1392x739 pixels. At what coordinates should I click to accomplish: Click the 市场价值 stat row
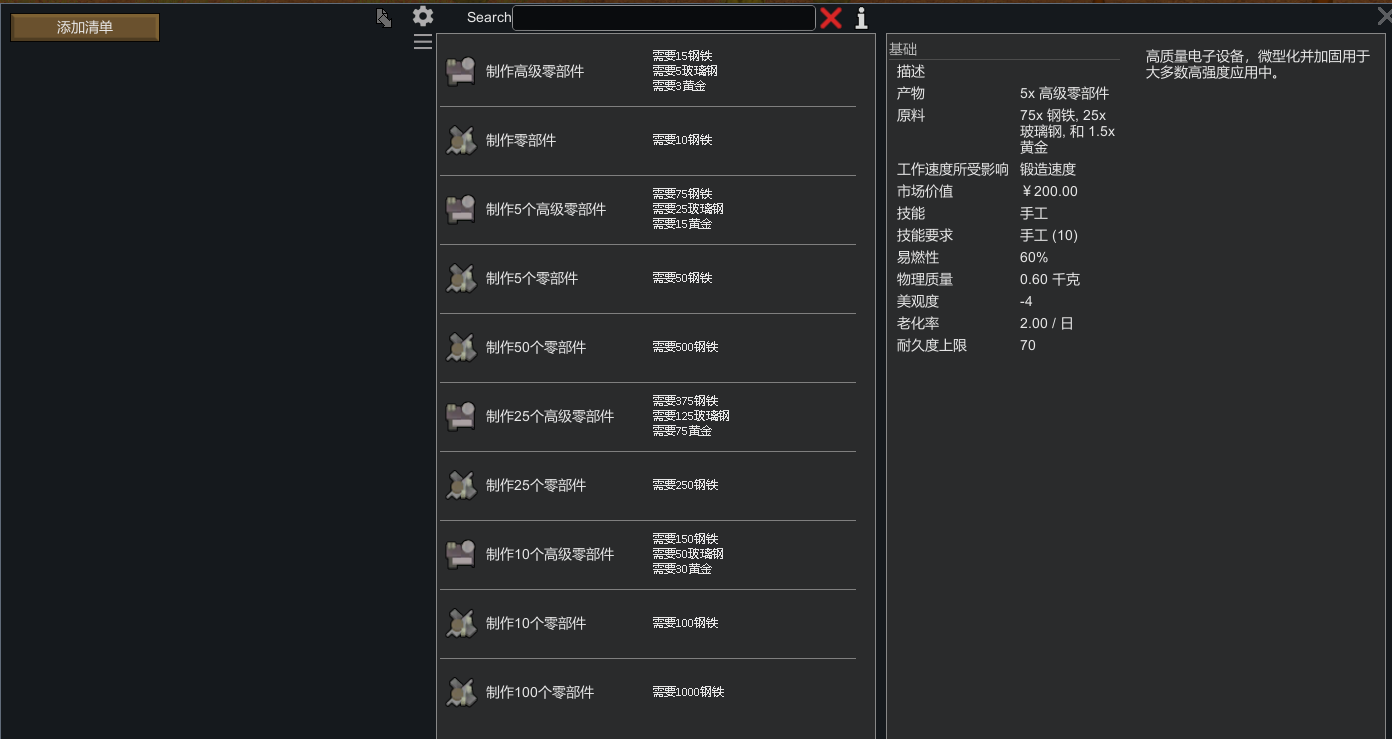point(1000,191)
